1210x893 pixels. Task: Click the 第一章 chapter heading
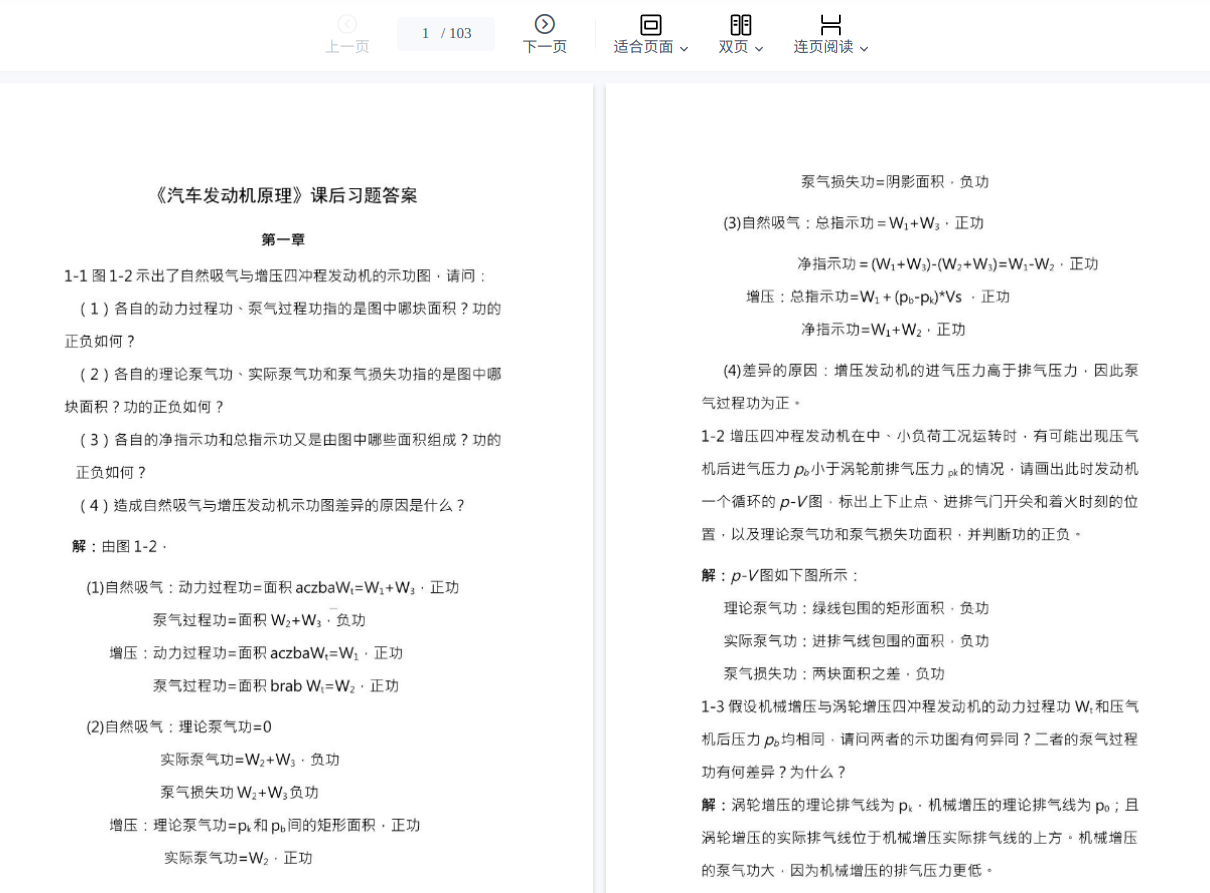[283, 240]
